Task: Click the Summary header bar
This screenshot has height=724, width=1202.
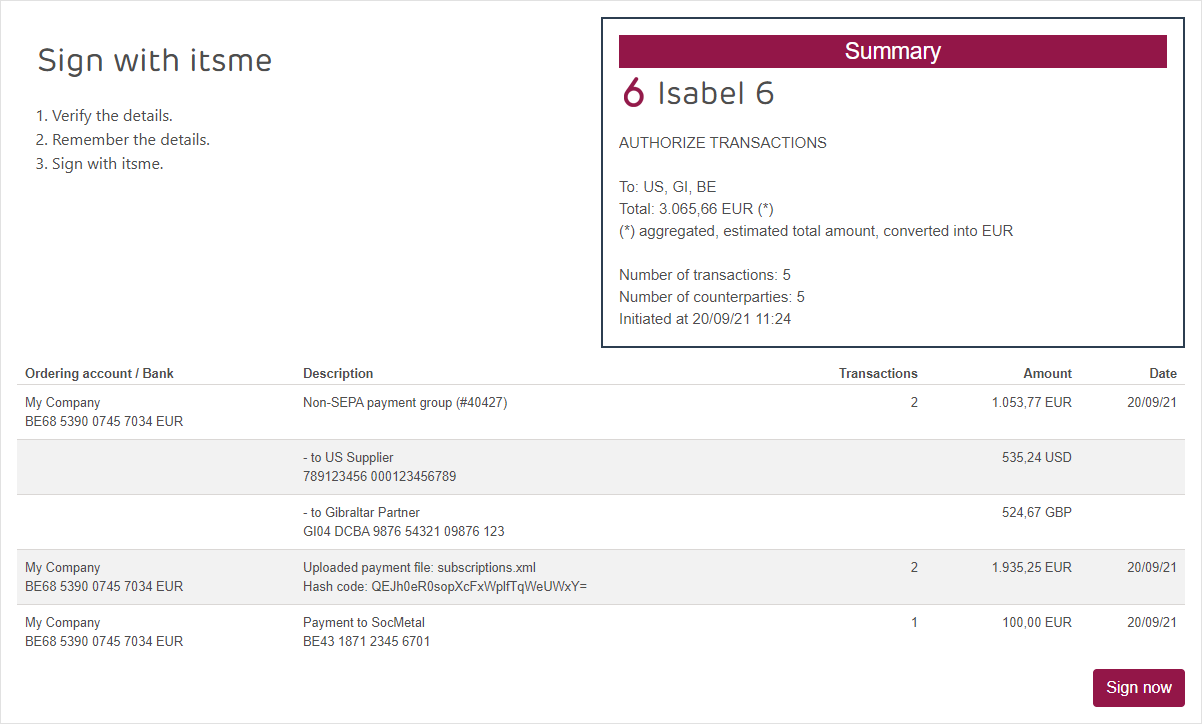Action: click(x=892, y=51)
